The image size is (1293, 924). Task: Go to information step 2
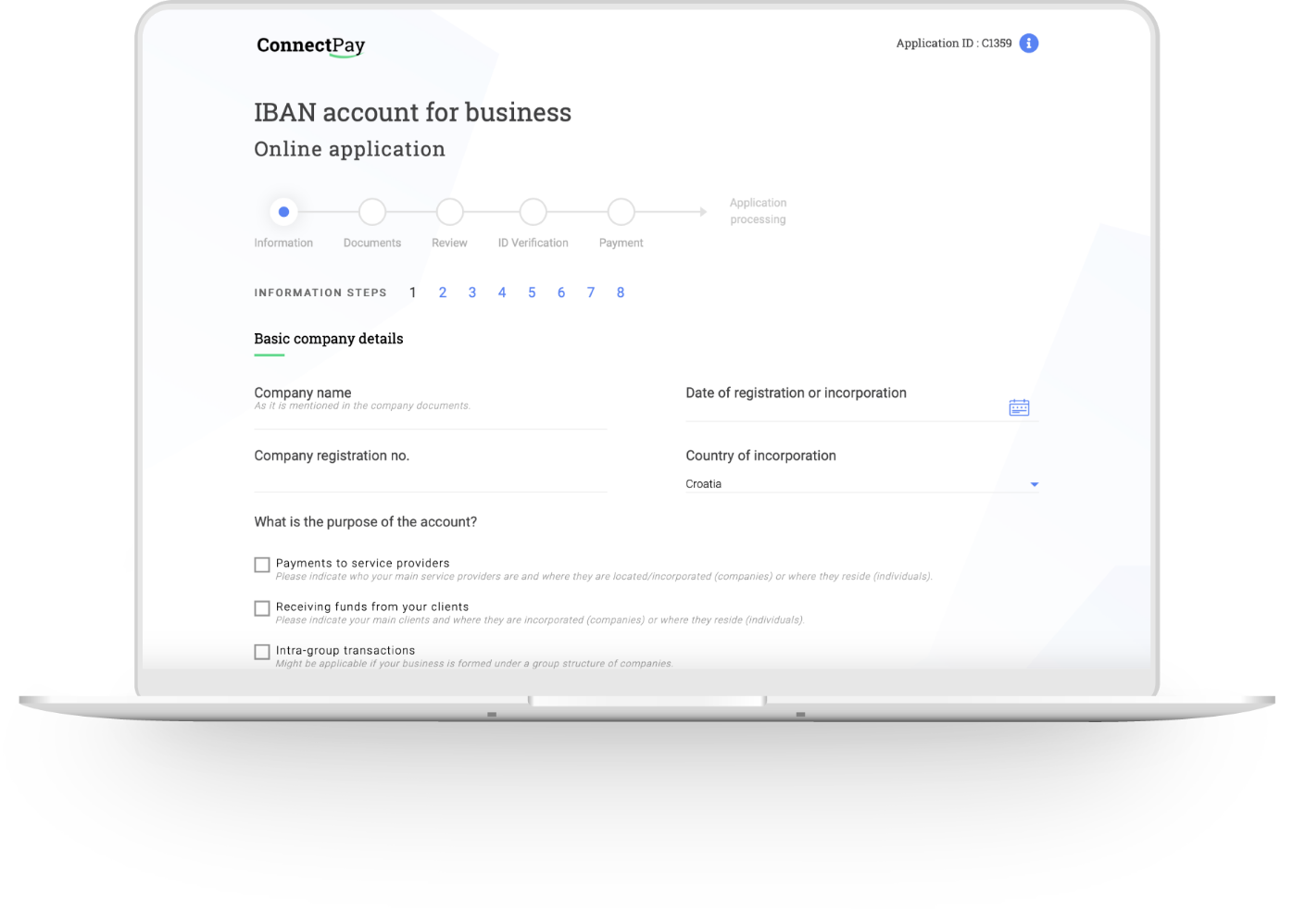[x=443, y=293]
